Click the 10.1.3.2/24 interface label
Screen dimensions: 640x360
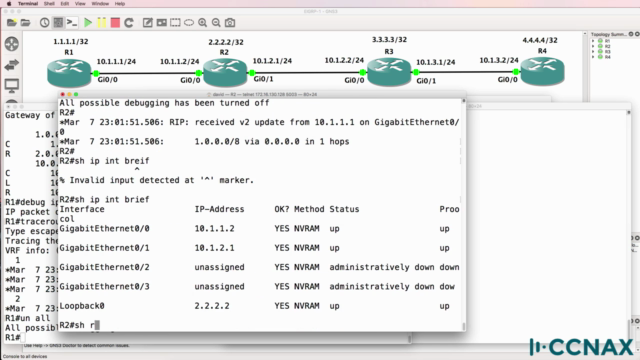tap(499, 60)
